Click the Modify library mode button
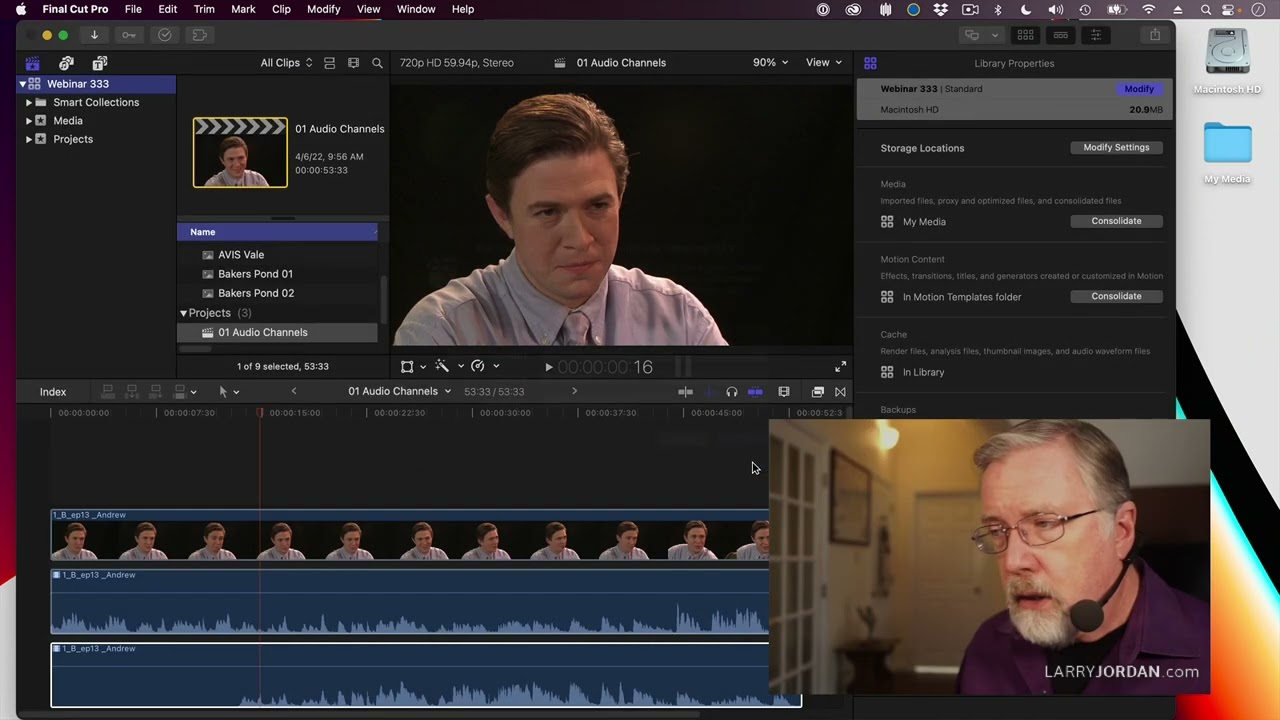Image resolution: width=1280 pixels, height=720 pixels. tap(1138, 89)
